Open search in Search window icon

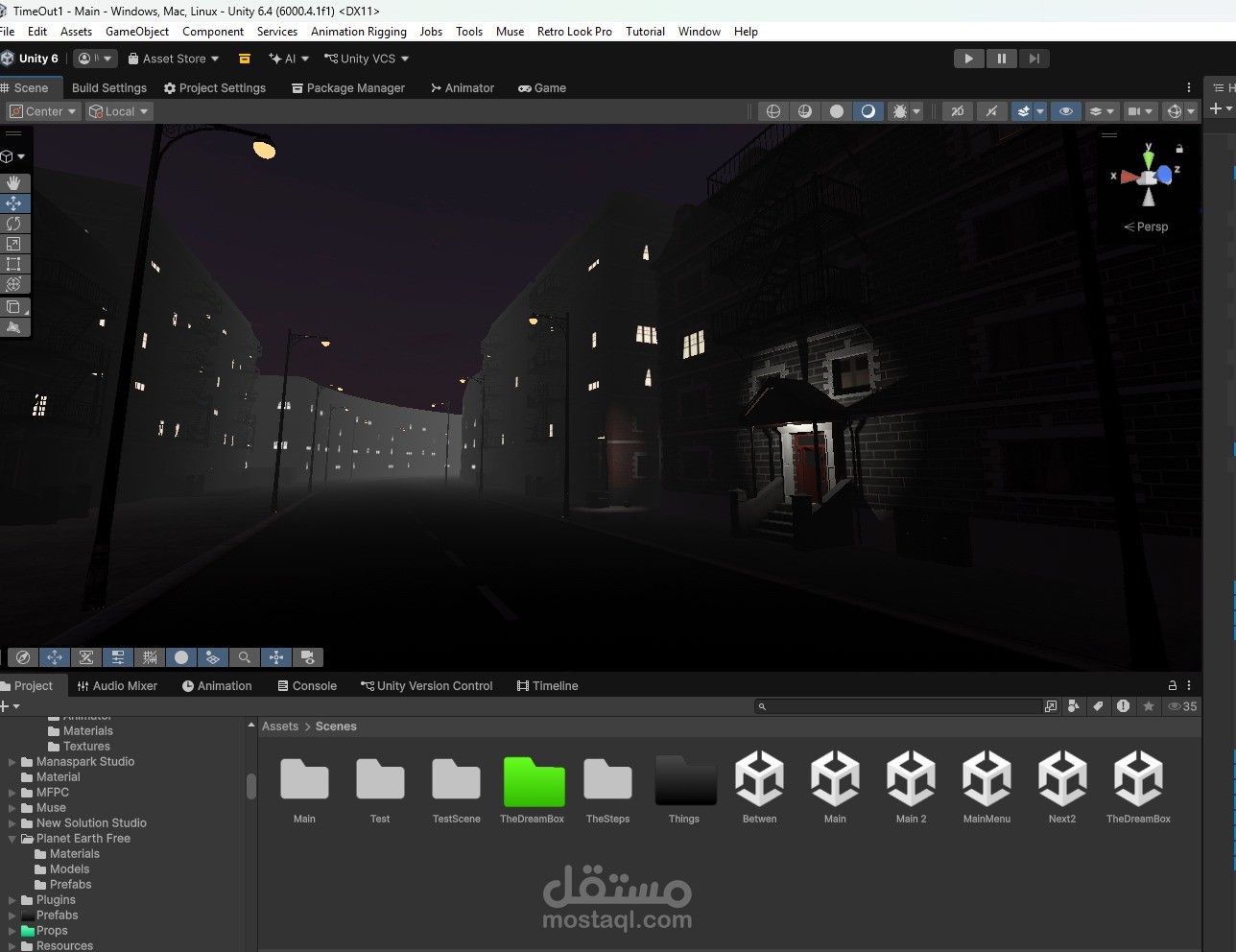pos(1051,706)
